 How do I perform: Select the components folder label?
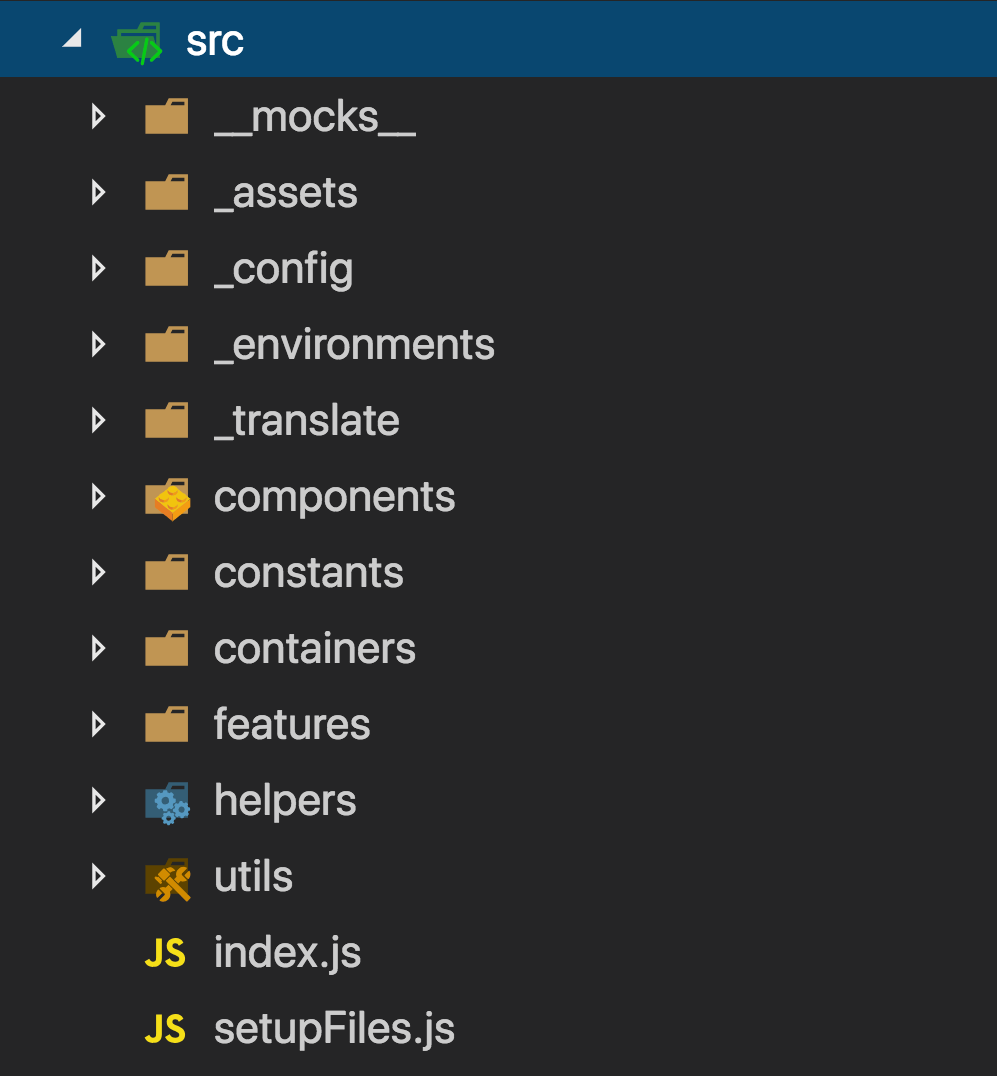point(334,498)
